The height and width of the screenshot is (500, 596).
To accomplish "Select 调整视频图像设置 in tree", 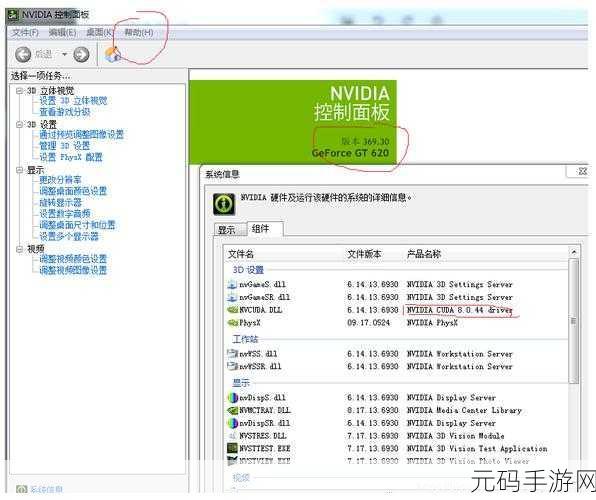I will pyautogui.click(x=73, y=270).
